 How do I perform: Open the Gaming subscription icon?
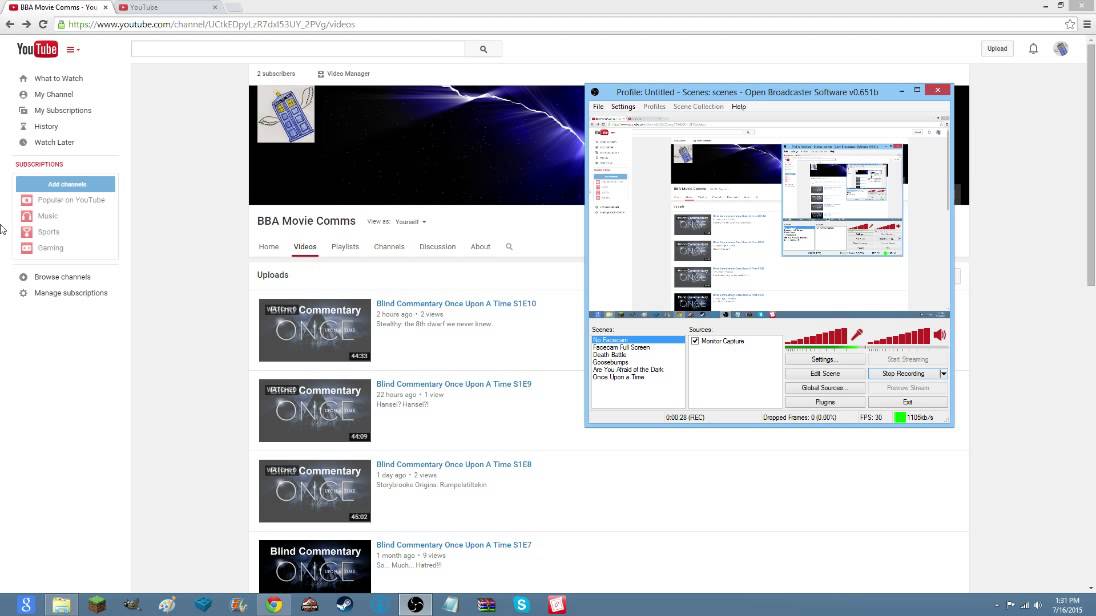point(27,248)
